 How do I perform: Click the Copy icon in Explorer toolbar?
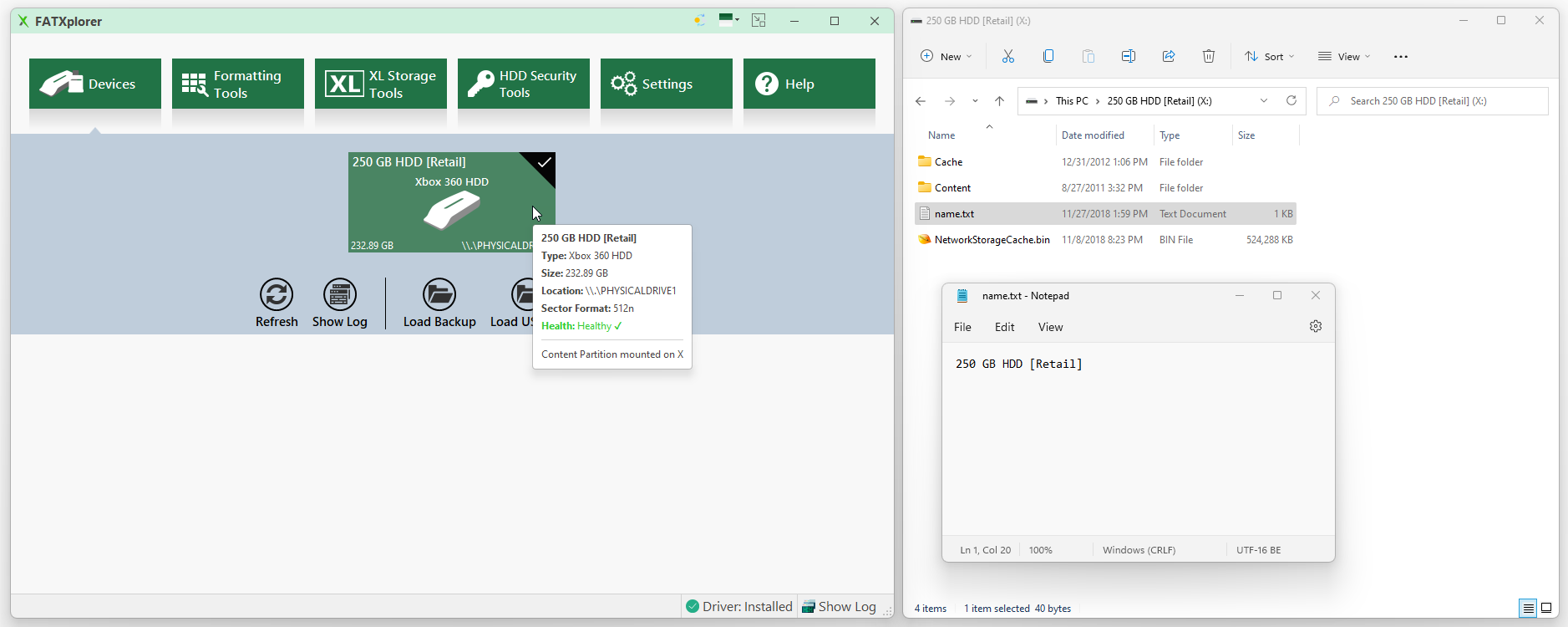tap(1048, 56)
